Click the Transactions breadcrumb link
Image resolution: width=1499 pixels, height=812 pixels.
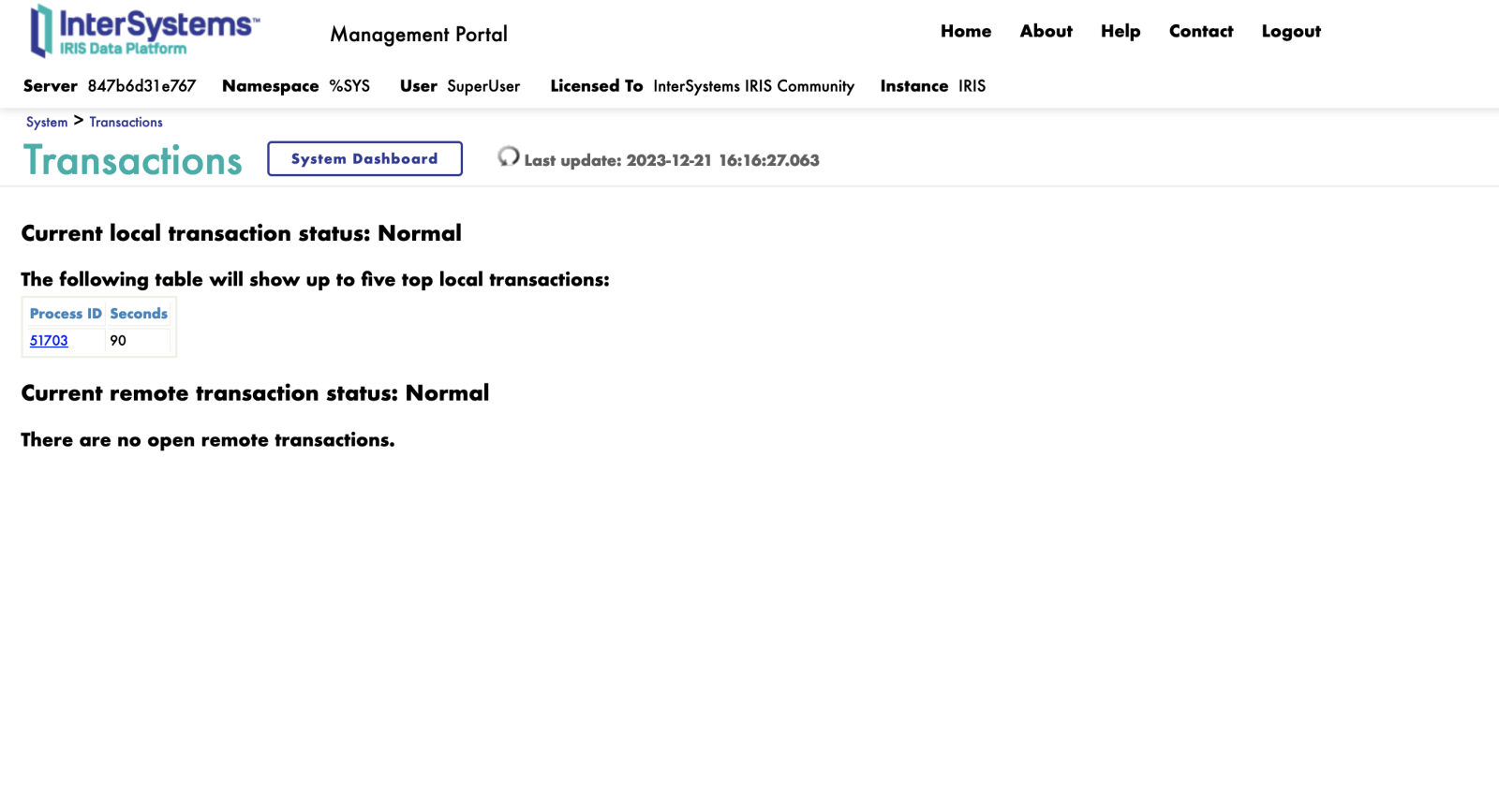click(x=126, y=122)
